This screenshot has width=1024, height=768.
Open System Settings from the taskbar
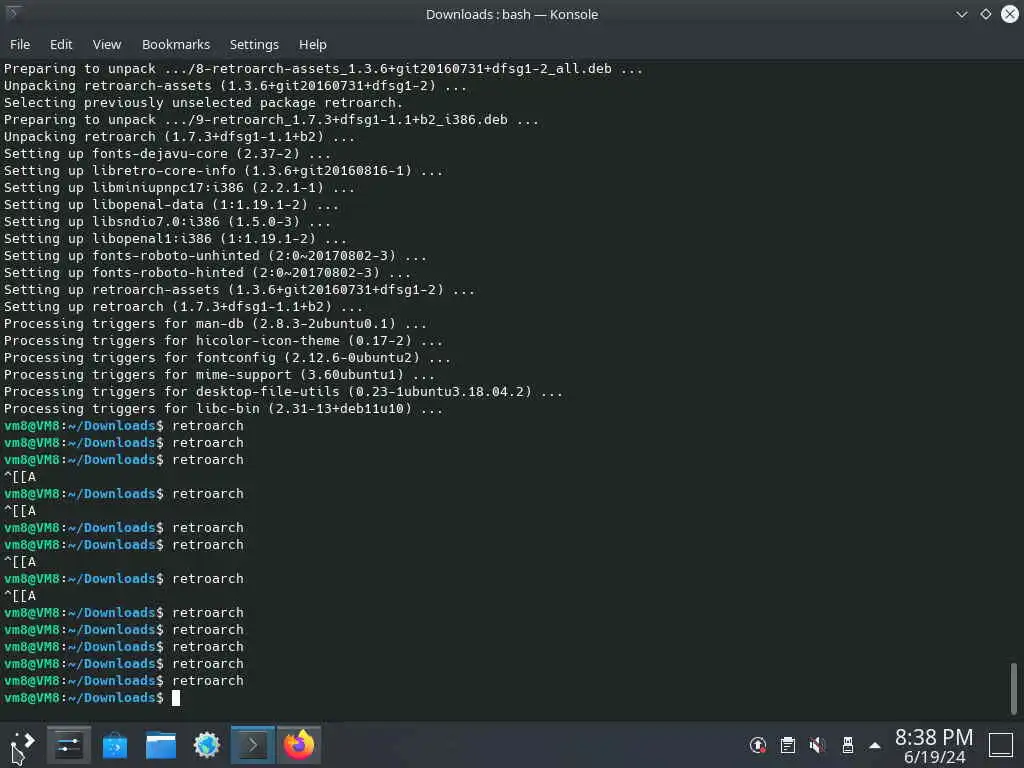pos(69,744)
